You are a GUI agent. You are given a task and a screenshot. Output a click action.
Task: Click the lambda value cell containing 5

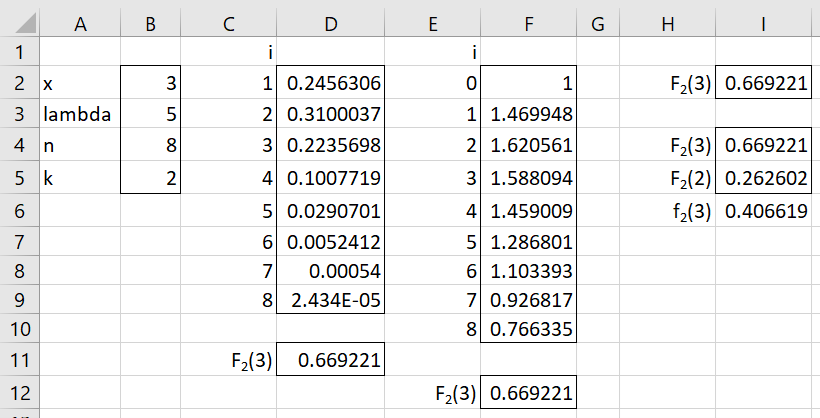tap(151, 114)
